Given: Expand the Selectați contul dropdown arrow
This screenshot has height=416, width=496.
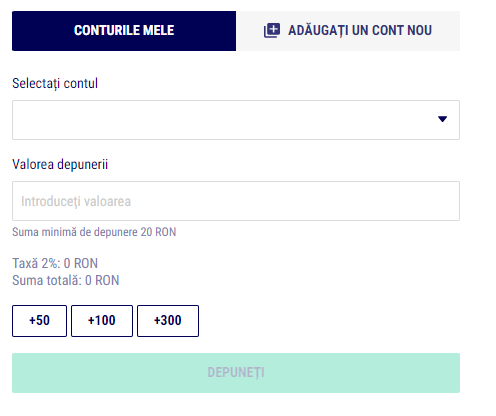Looking at the screenshot, I should pos(442,119).
